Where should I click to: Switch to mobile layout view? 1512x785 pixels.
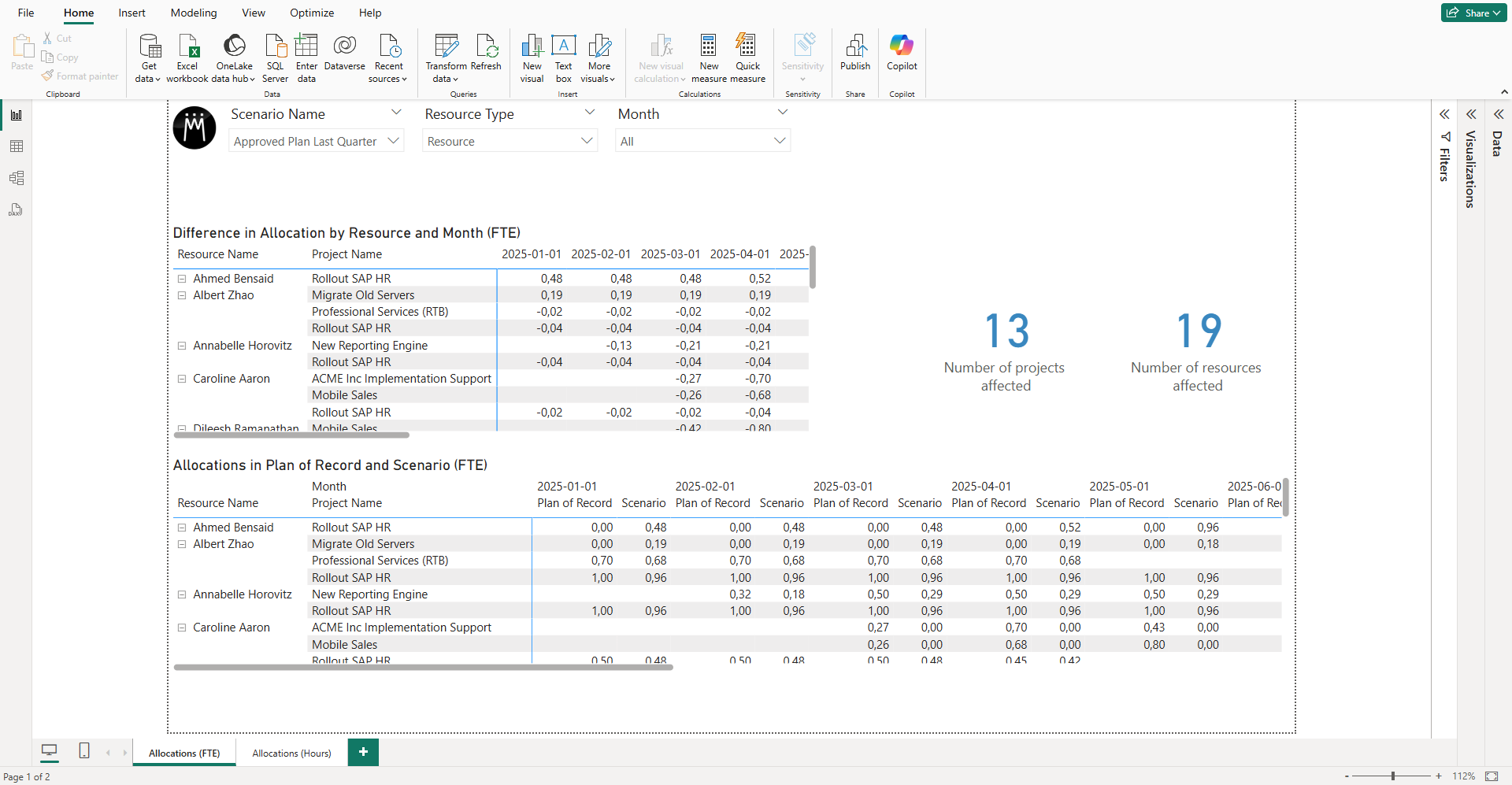click(x=84, y=751)
